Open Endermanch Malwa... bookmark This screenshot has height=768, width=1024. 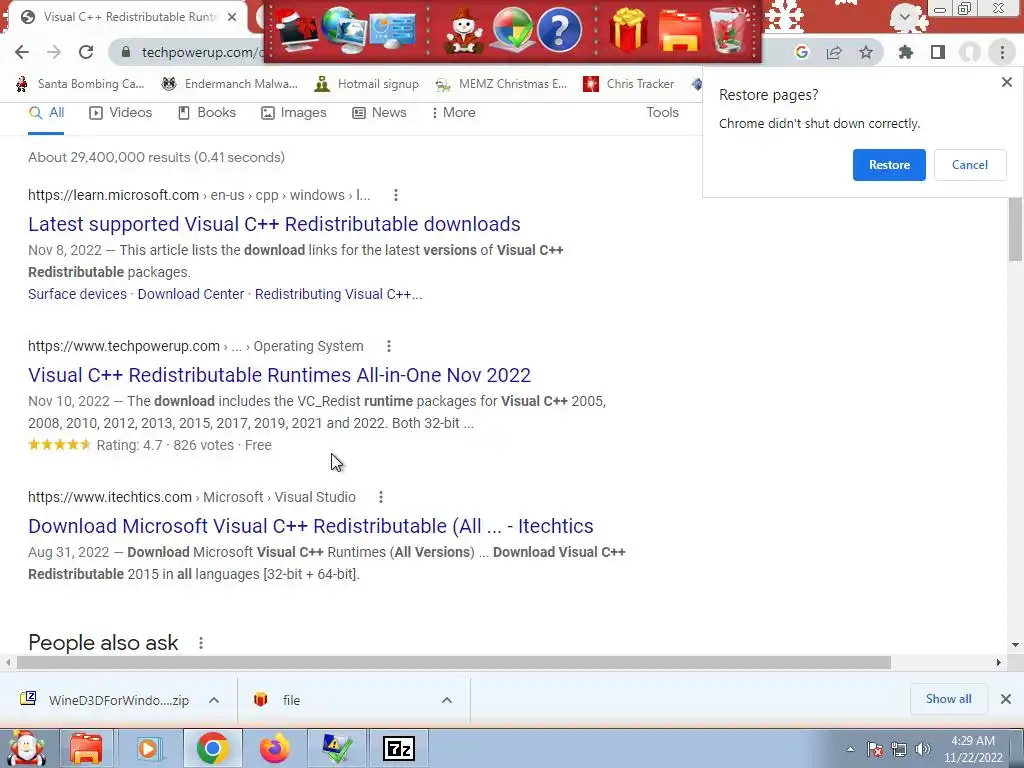point(229,84)
